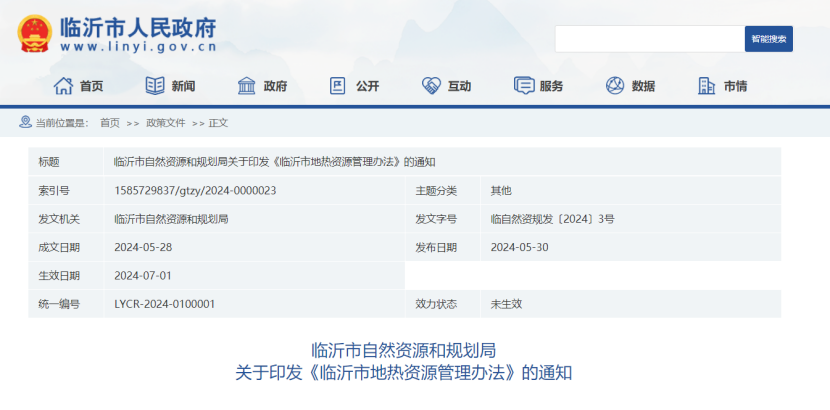The image size is (830, 410).
Task: Click the pie chart icon beside 数据
Action: 615,86
